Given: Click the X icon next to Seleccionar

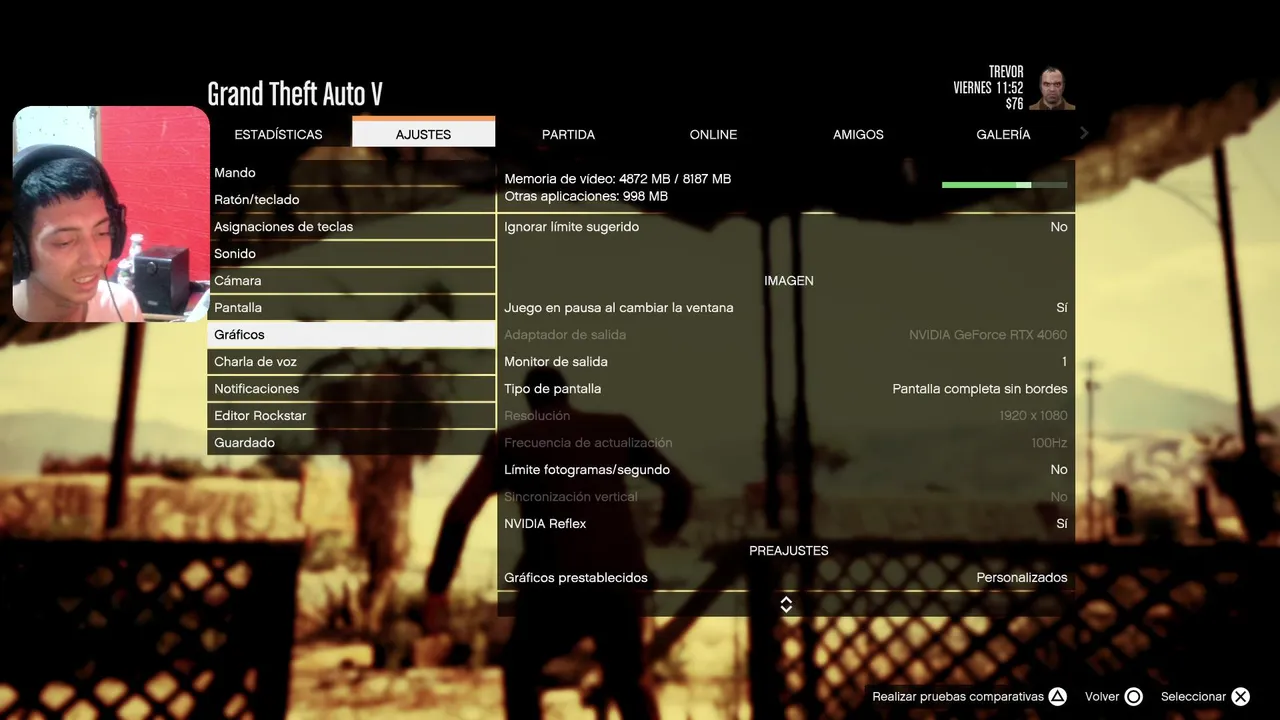Looking at the screenshot, I should (1240, 697).
